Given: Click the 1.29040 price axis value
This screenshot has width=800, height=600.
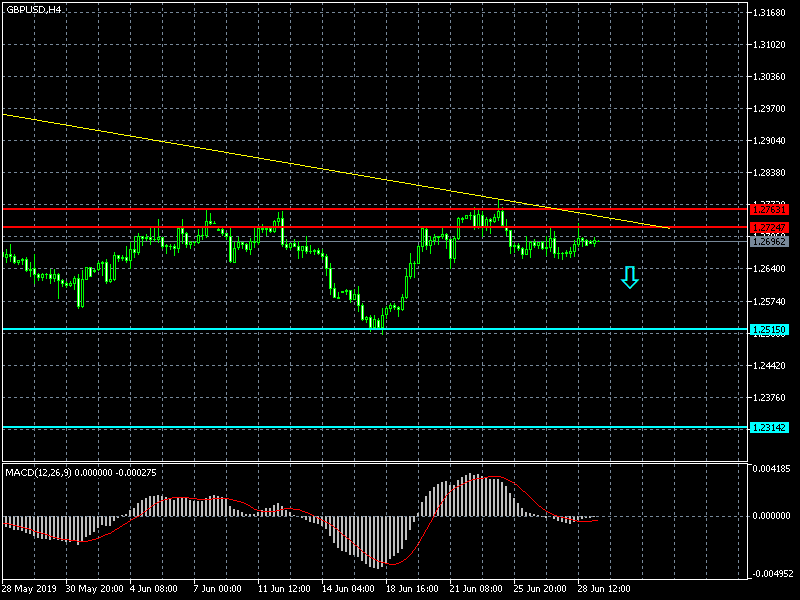Looking at the screenshot, I should click(x=769, y=141).
